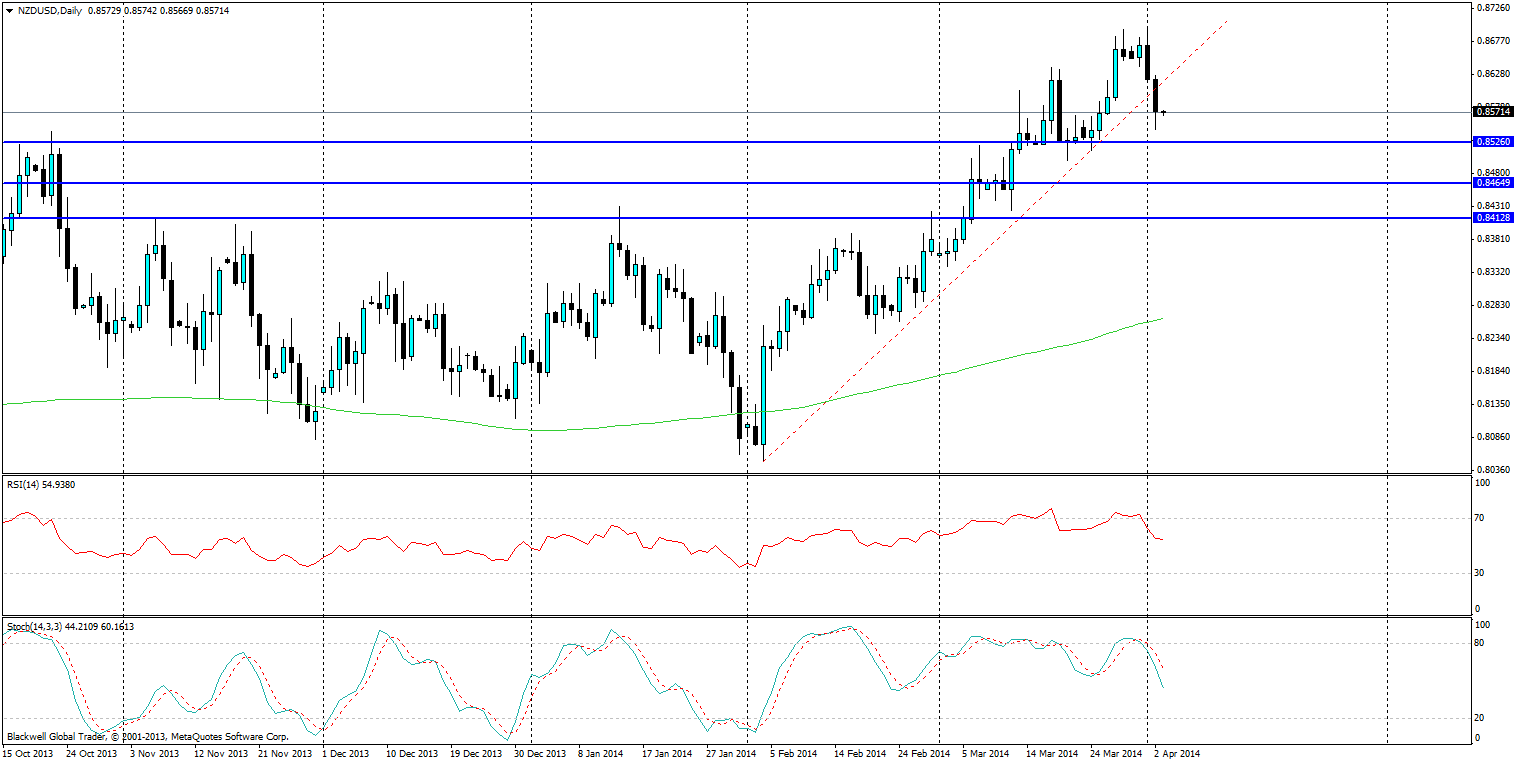Click the 0.86770 price axis label
This screenshot has width=1514, height=762.
point(1492,41)
